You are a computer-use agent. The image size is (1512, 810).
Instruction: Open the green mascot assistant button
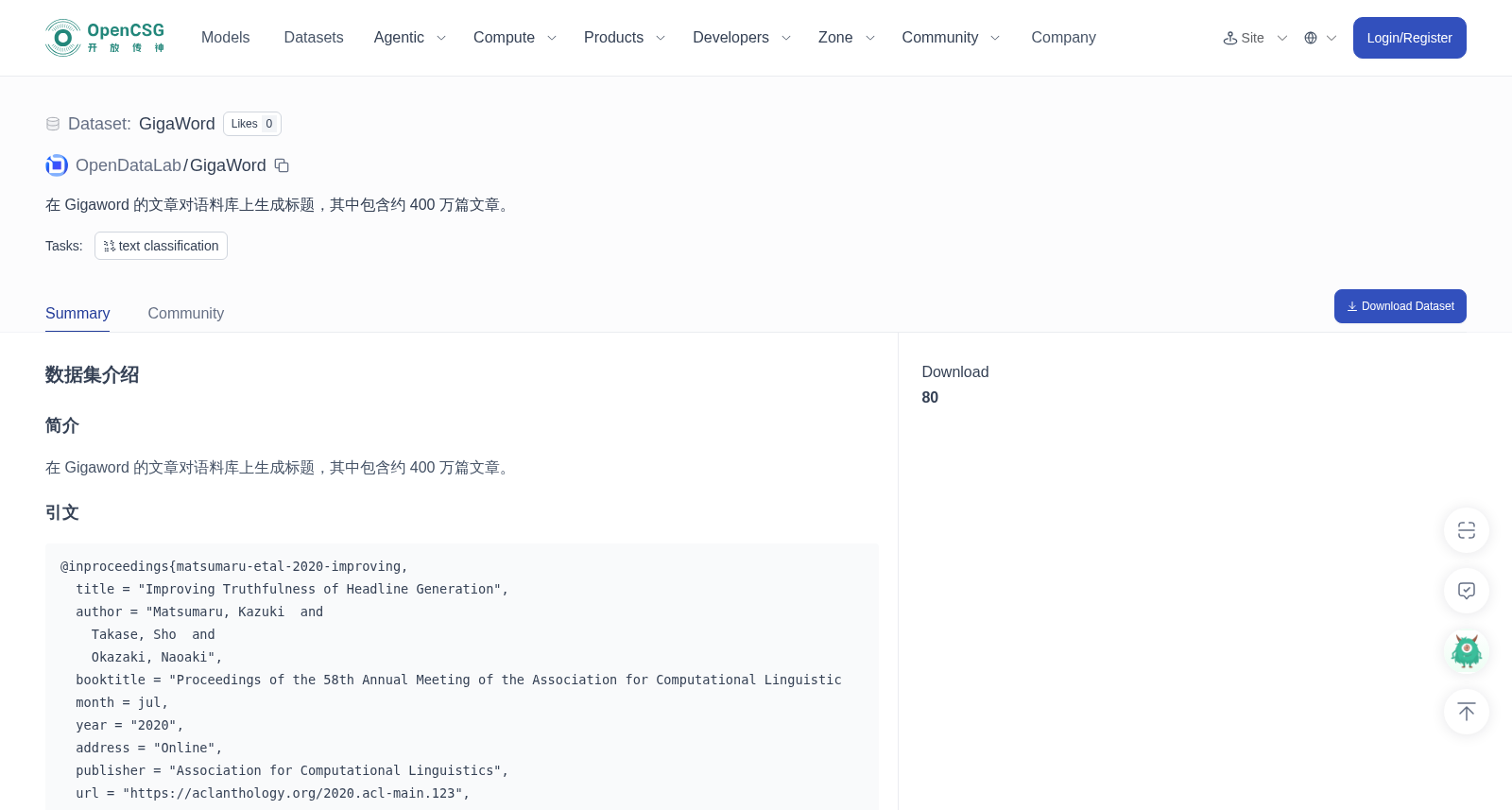tap(1467, 651)
